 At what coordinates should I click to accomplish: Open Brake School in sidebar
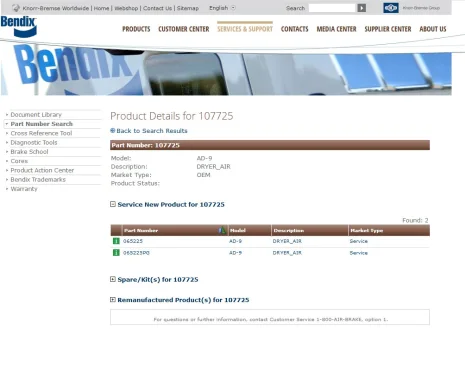point(29,152)
